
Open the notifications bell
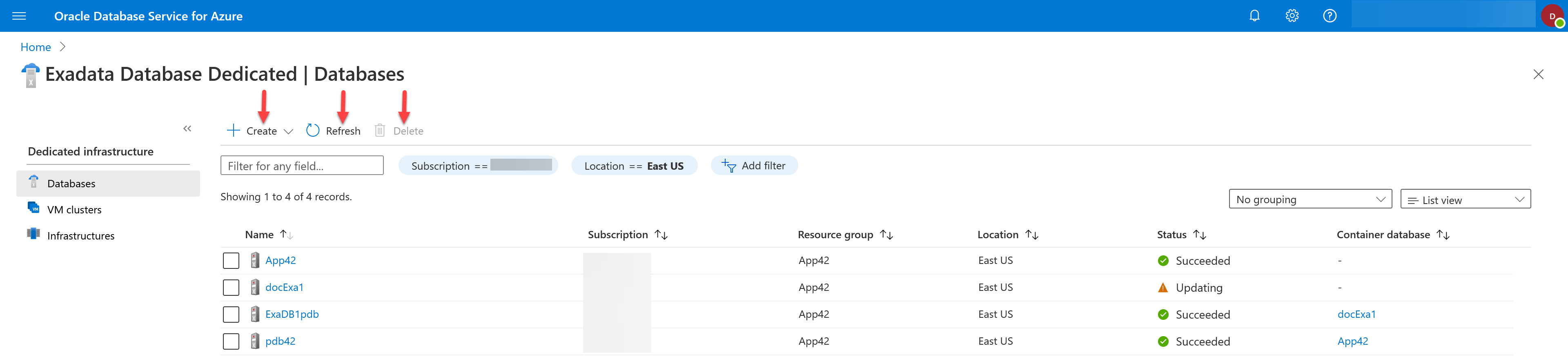[1254, 16]
